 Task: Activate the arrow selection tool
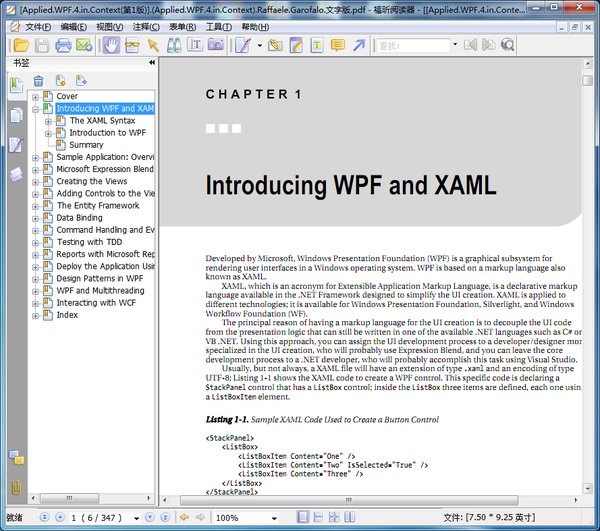[153, 46]
